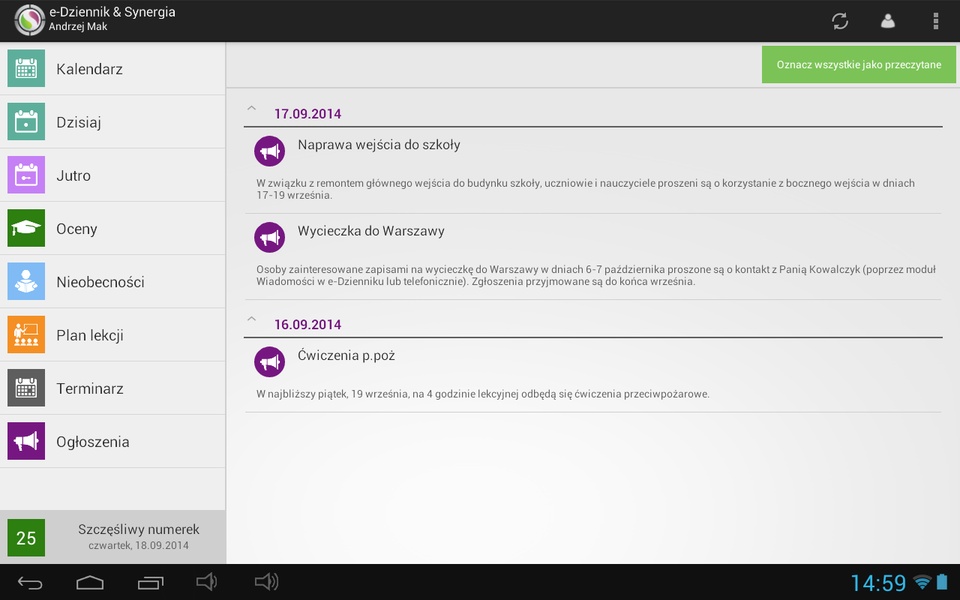Click the 14:59 clock in status bar
The image size is (960, 600).
pos(878,583)
